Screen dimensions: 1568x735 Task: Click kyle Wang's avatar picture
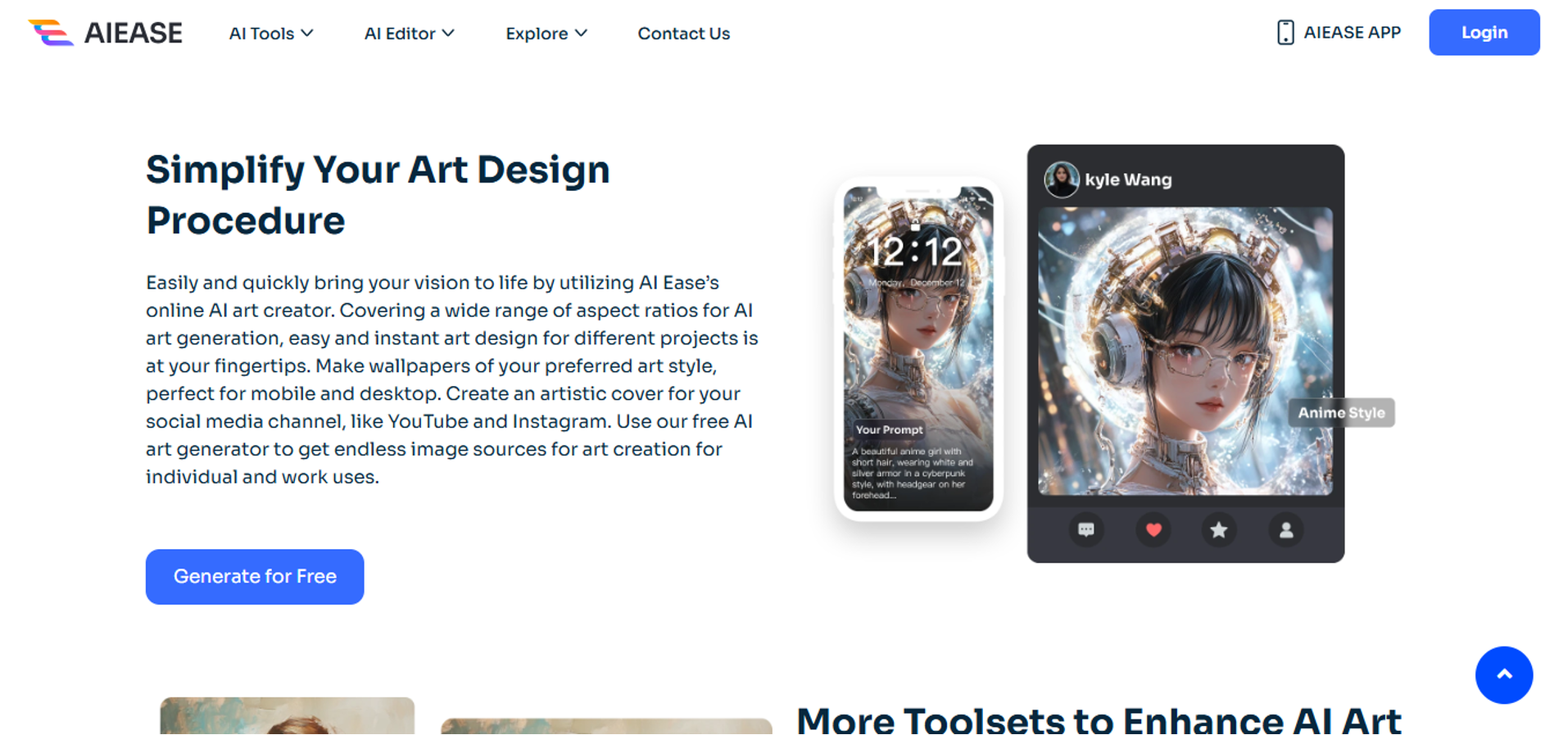click(1062, 179)
